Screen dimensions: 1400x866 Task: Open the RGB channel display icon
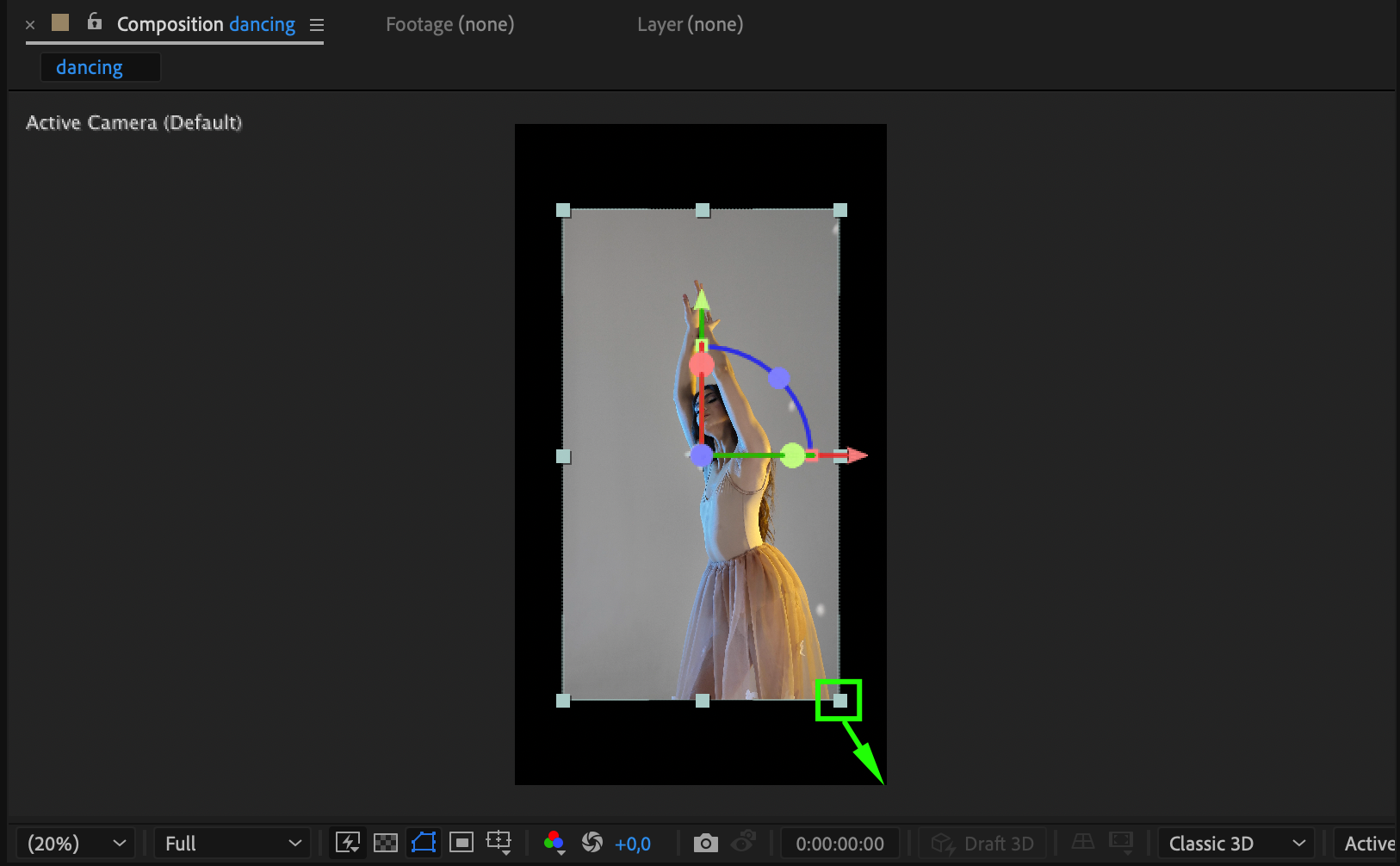coord(554,843)
